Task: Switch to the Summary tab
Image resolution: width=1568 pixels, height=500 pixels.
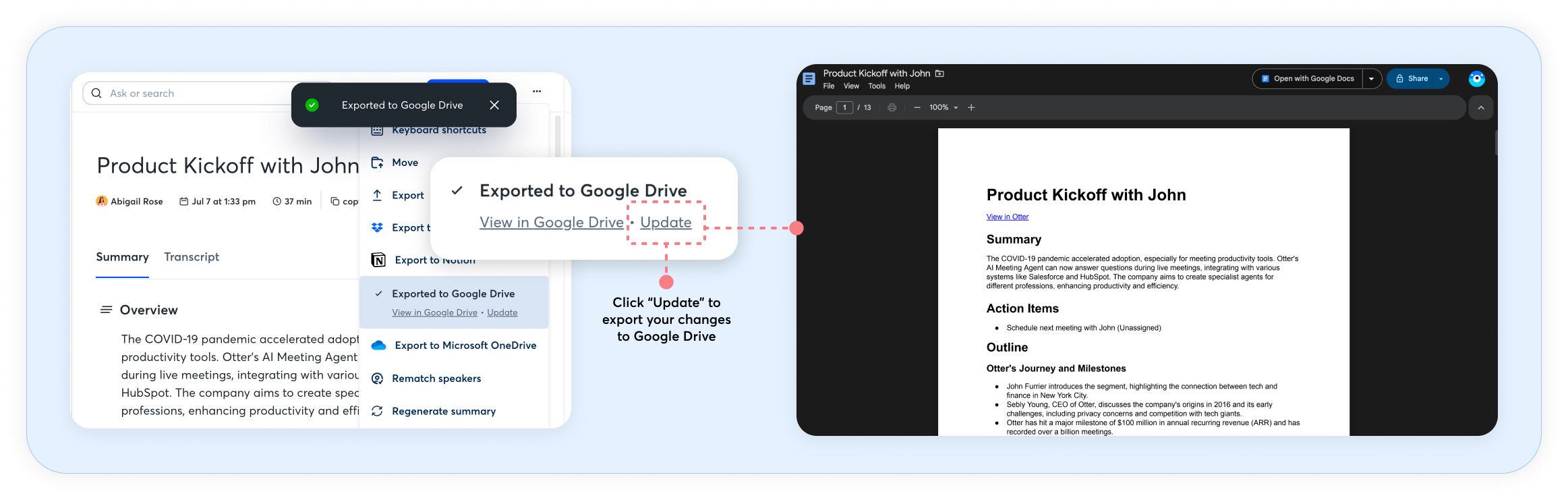Action: tap(122, 257)
